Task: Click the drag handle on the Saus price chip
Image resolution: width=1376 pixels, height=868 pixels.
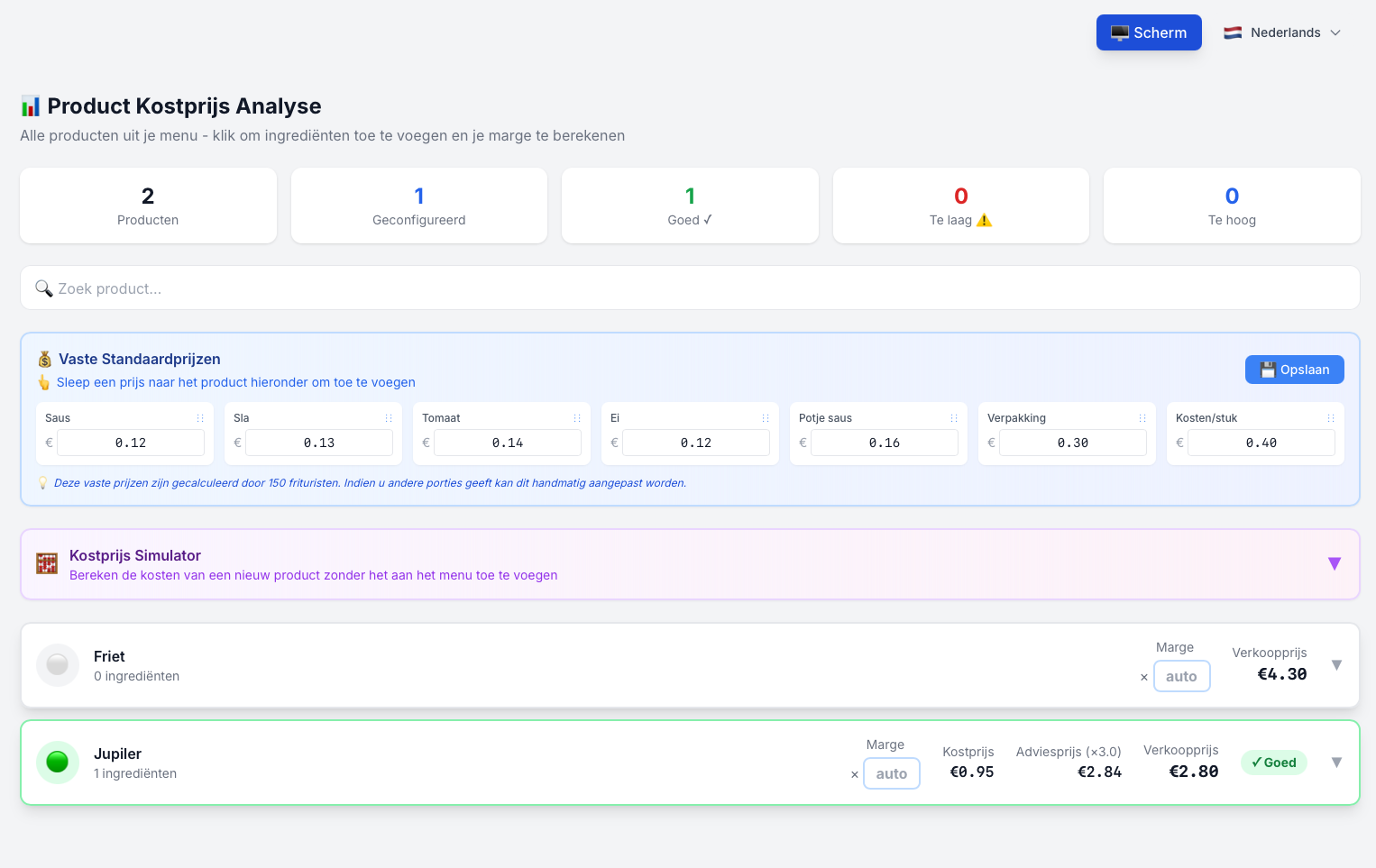Action: tap(200, 417)
